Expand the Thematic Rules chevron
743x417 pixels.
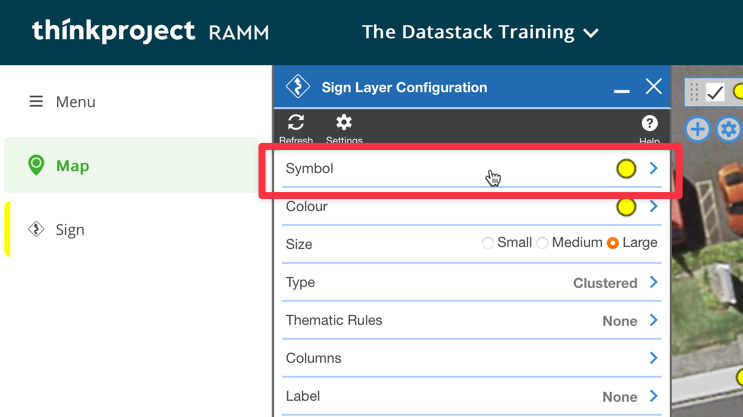[654, 320]
